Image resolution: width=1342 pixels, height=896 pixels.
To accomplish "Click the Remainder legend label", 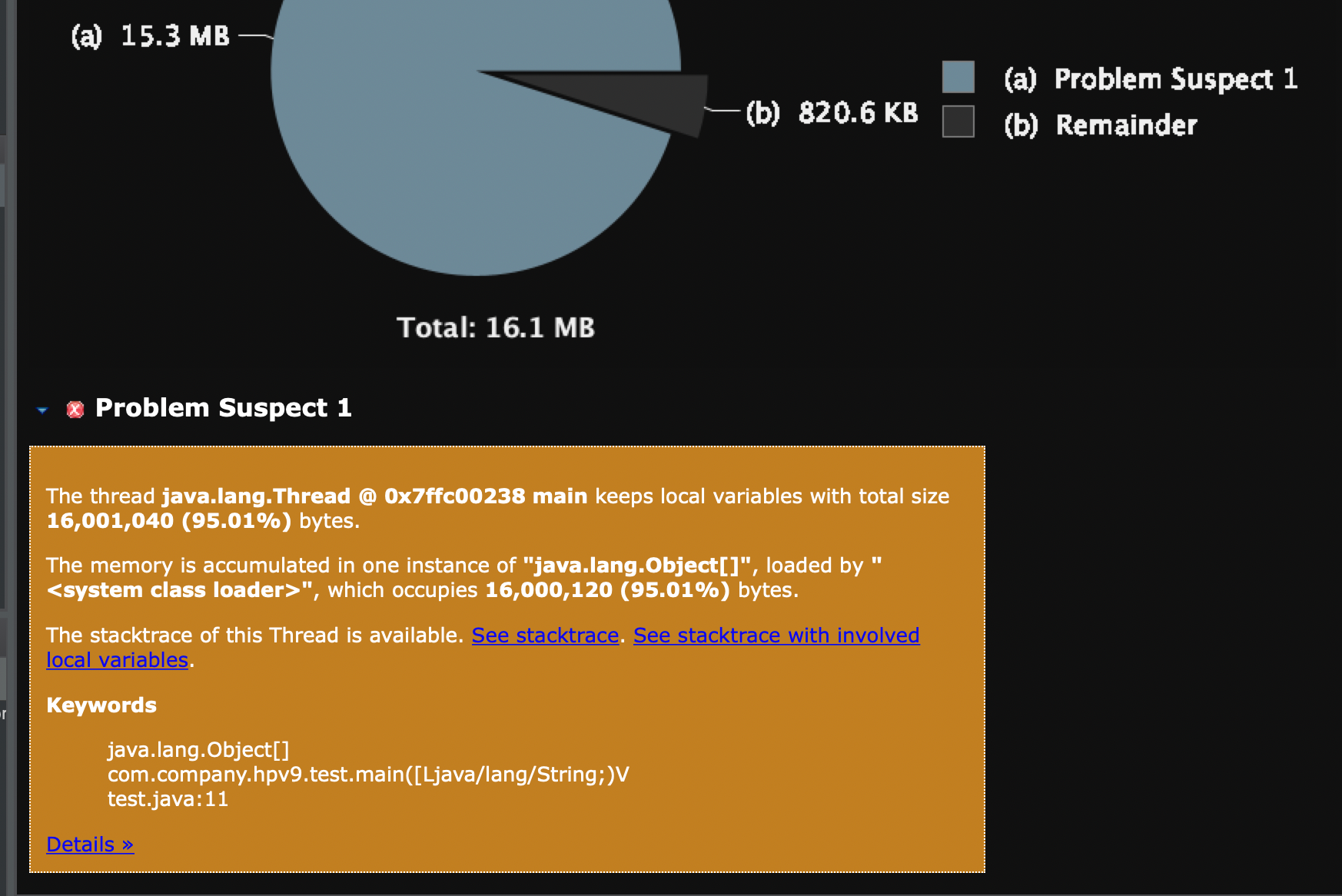I will tap(1101, 125).
